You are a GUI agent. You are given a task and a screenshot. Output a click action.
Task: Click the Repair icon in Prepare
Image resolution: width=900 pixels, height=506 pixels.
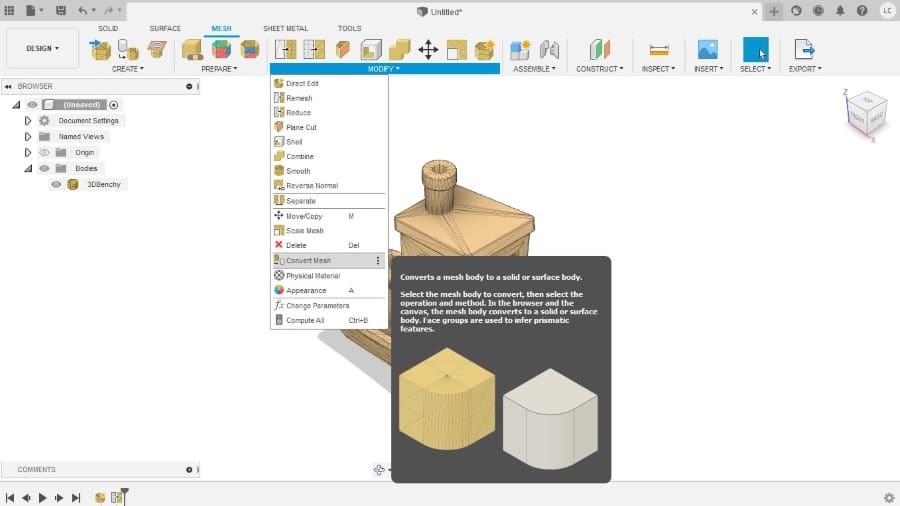coord(192,49)
